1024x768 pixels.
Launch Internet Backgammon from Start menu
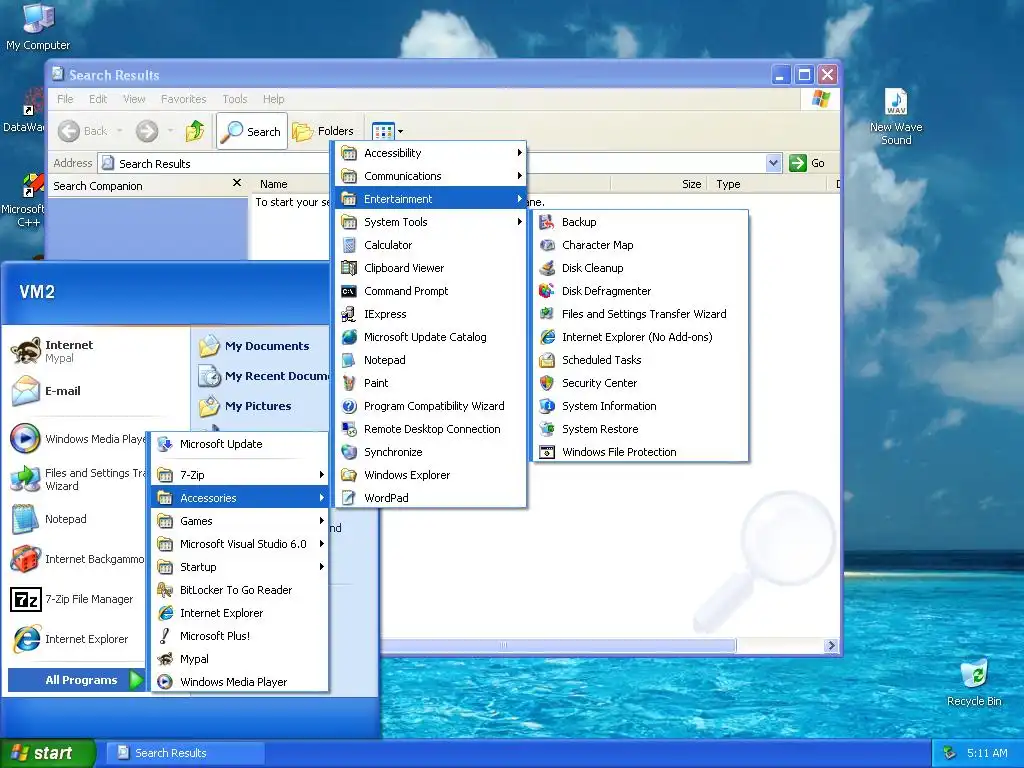pos(77,559)
